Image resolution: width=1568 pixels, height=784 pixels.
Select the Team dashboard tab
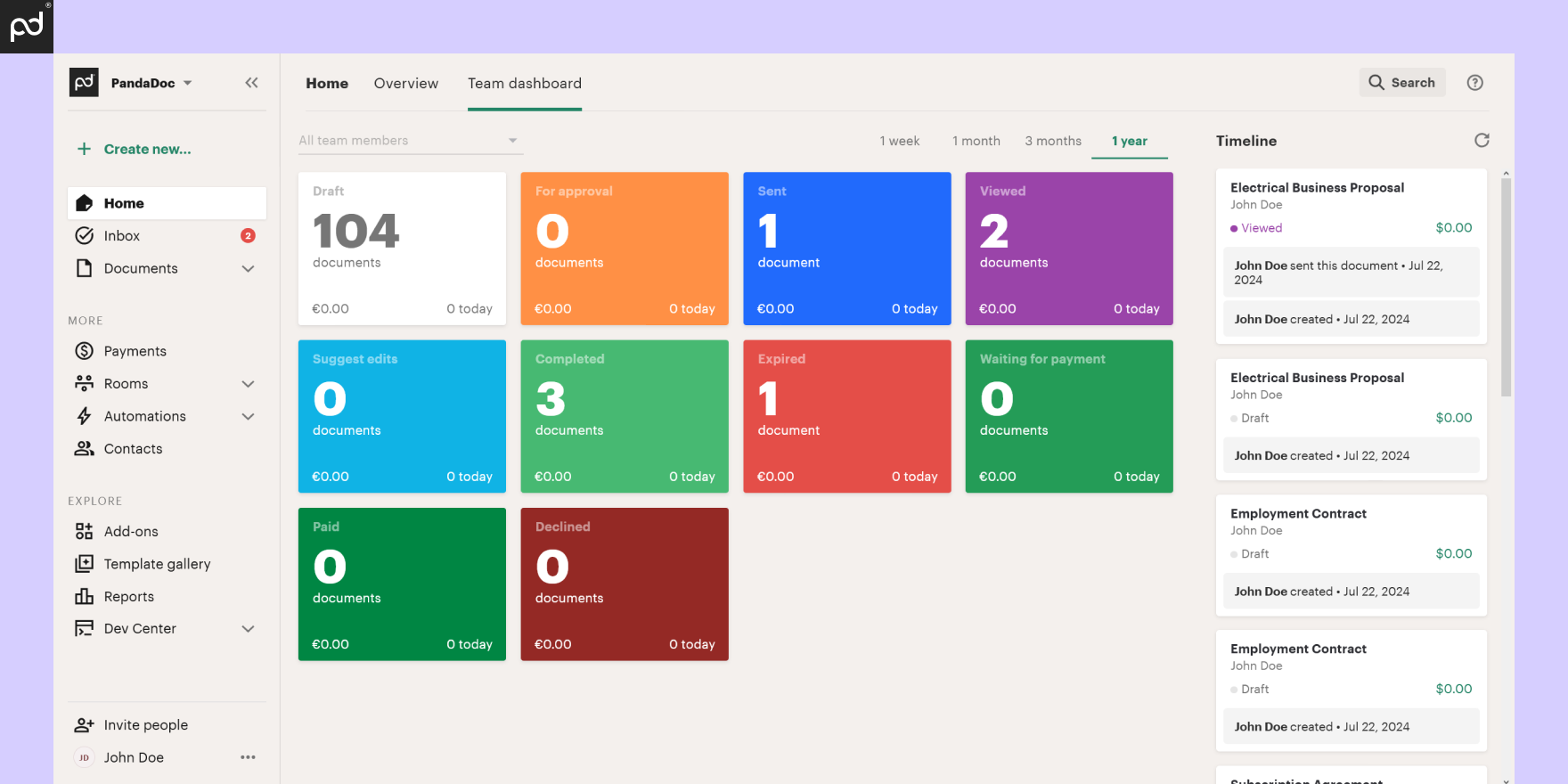point(524,84)
